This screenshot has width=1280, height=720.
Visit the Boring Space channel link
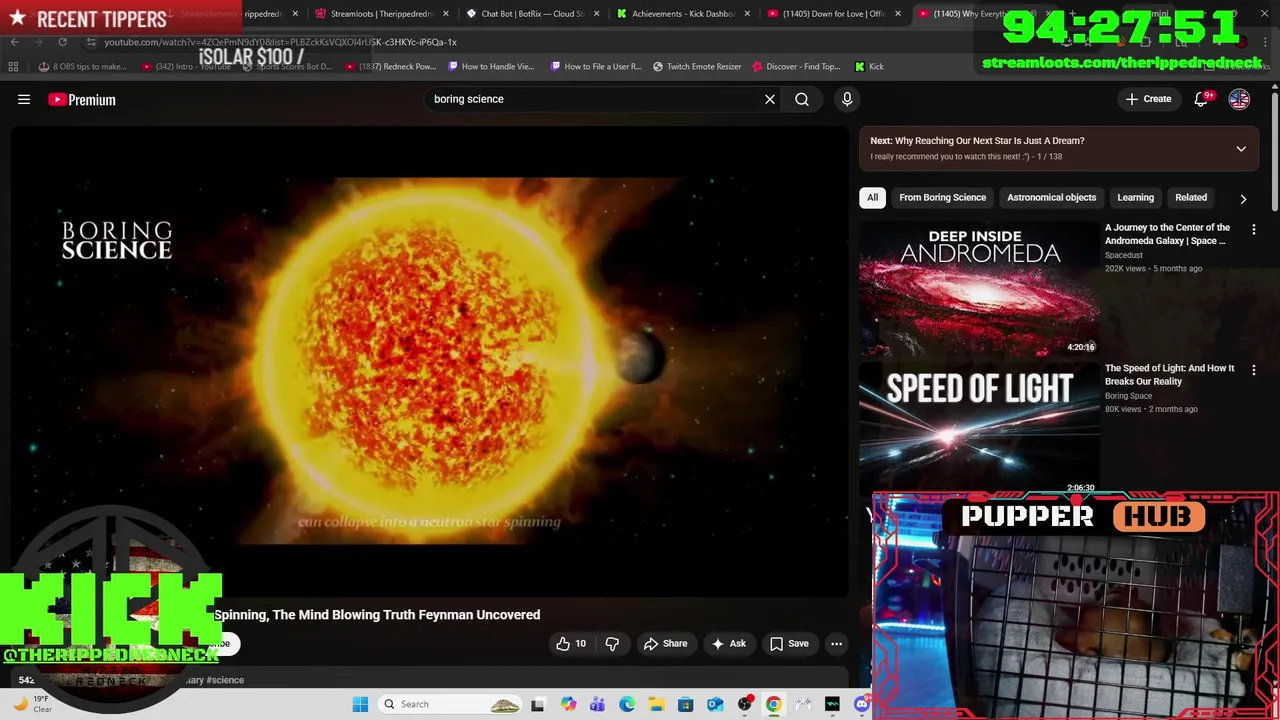pyautogui.click(x=1128, y=395)
